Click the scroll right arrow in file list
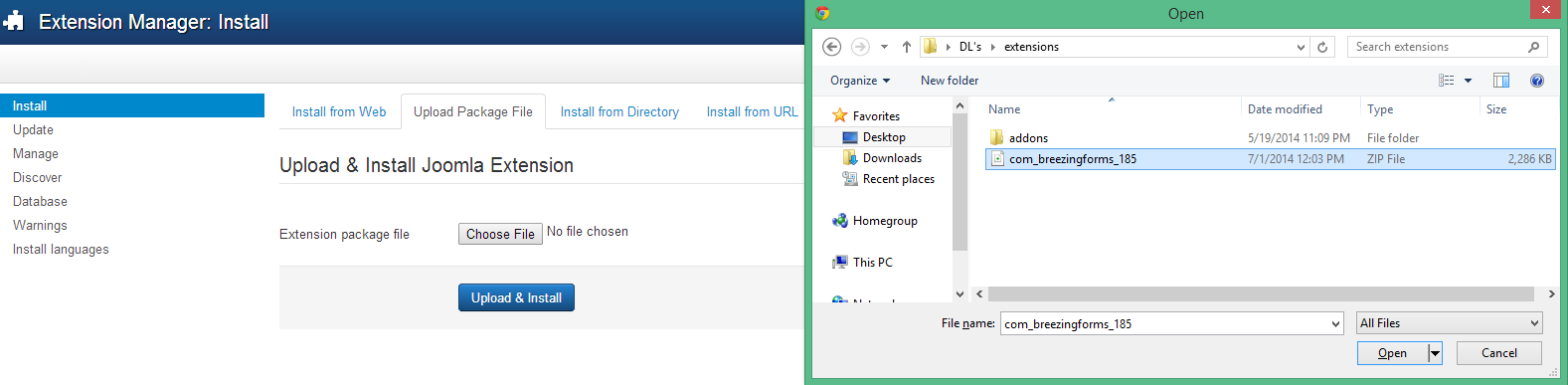 click(x=1551, y=293)
